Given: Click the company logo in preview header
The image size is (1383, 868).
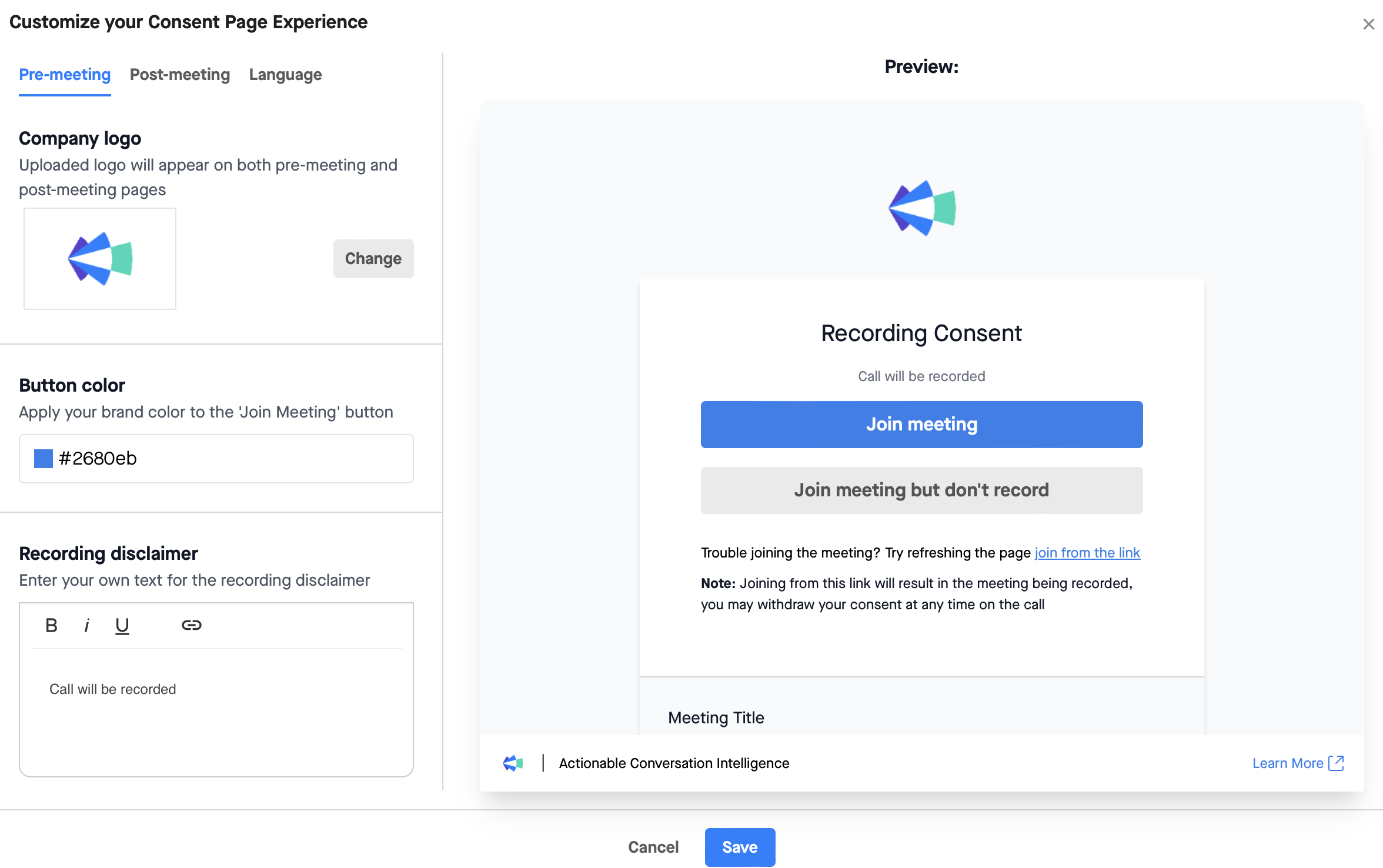Looking at the screenshot, I should (x=921, y=208).
